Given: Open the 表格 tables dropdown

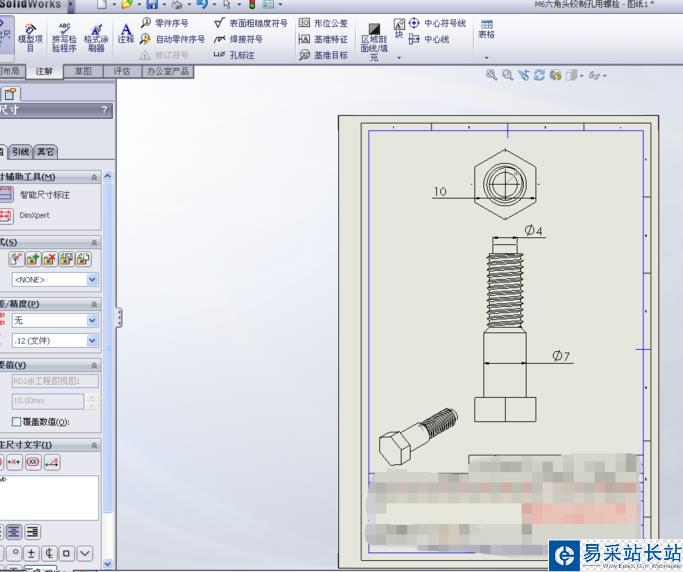Looking at the screenshot, I should tap(486, 57).
